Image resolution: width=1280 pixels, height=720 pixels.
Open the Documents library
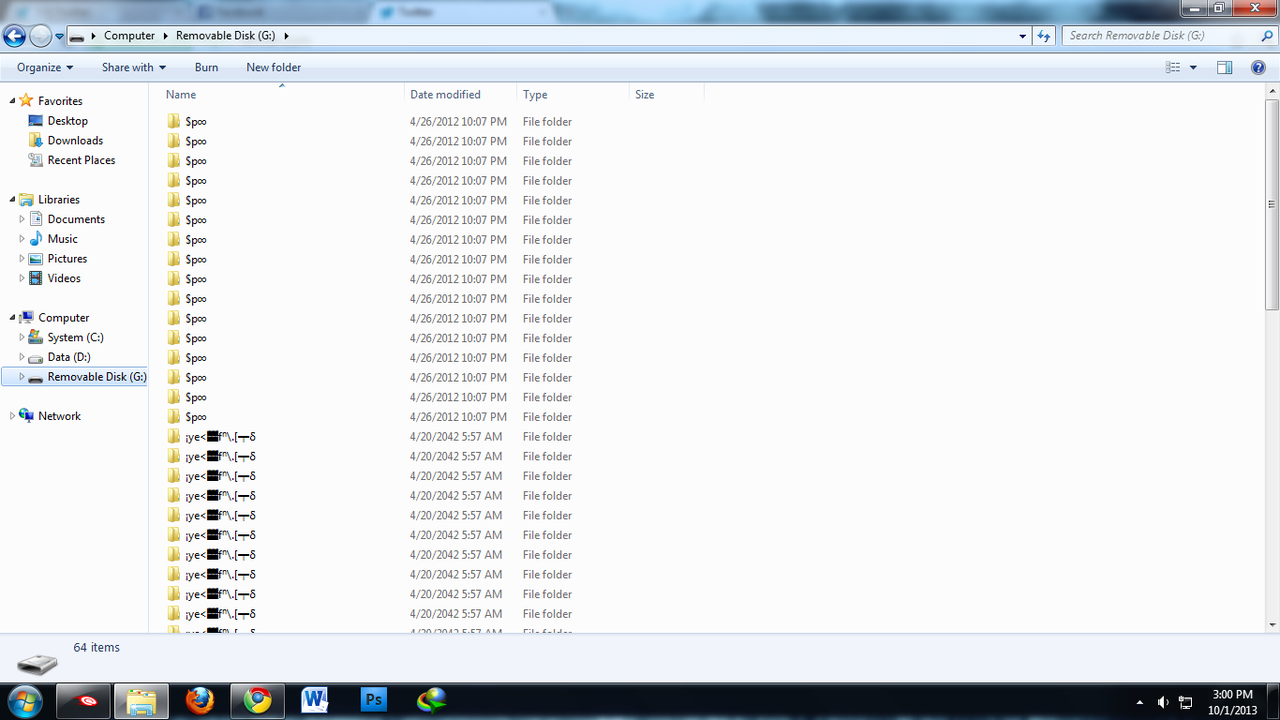[76, 219]
